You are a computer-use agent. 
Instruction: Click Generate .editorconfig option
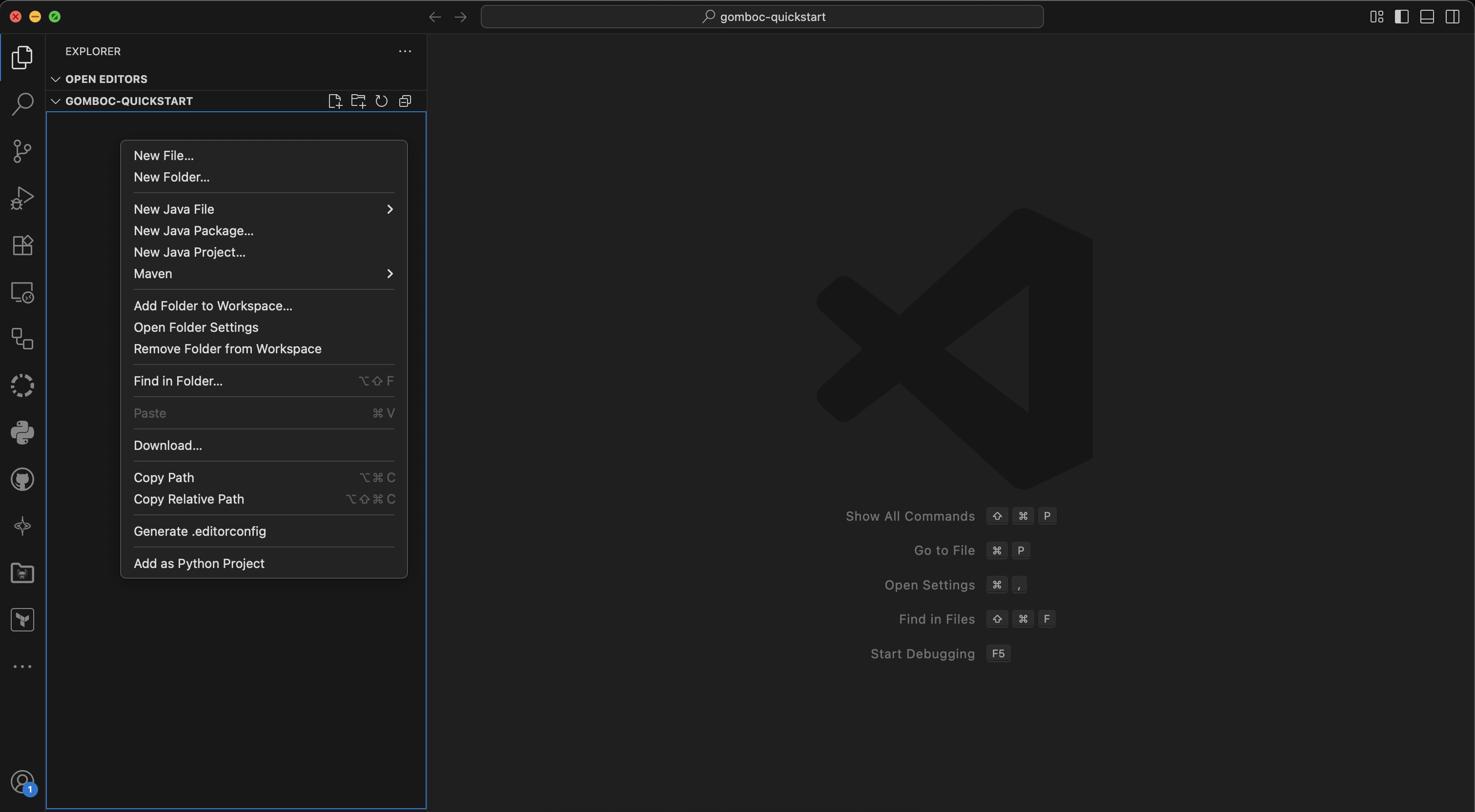tap(199, 531)
